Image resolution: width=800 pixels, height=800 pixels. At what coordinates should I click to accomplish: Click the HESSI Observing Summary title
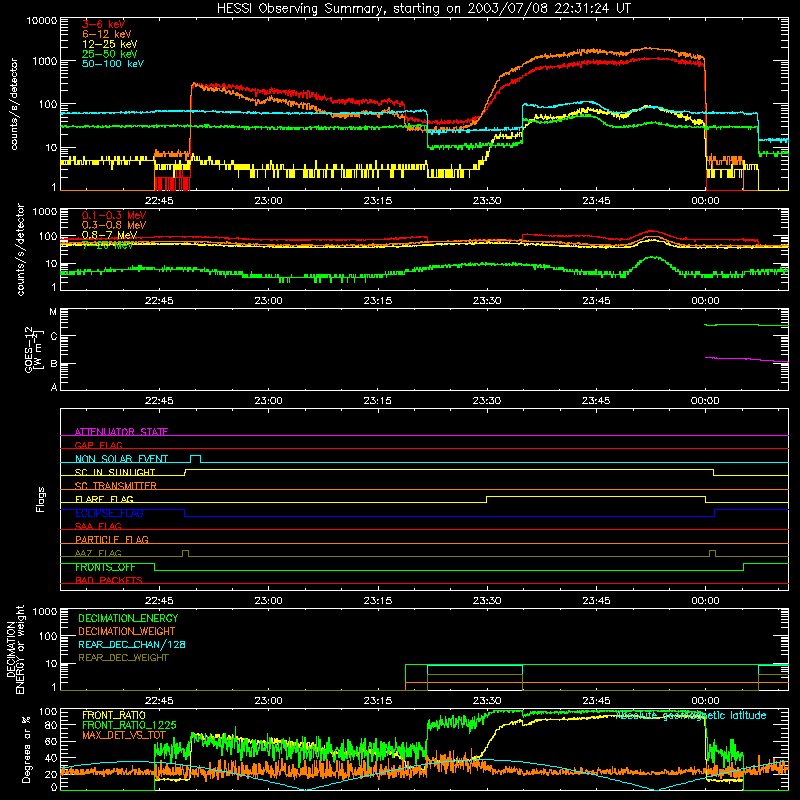click(423, 8)
